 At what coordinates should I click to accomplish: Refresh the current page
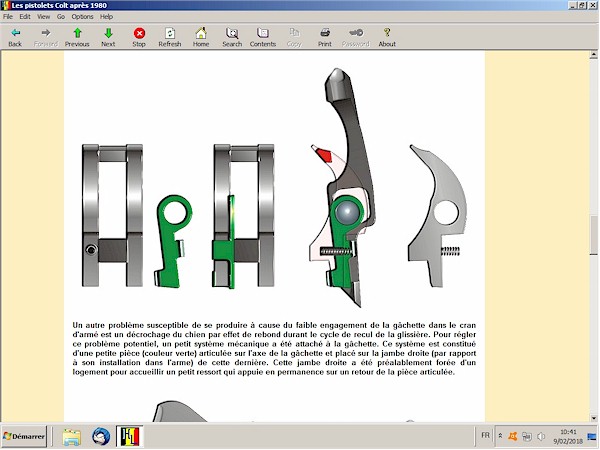tap(170, 37)
